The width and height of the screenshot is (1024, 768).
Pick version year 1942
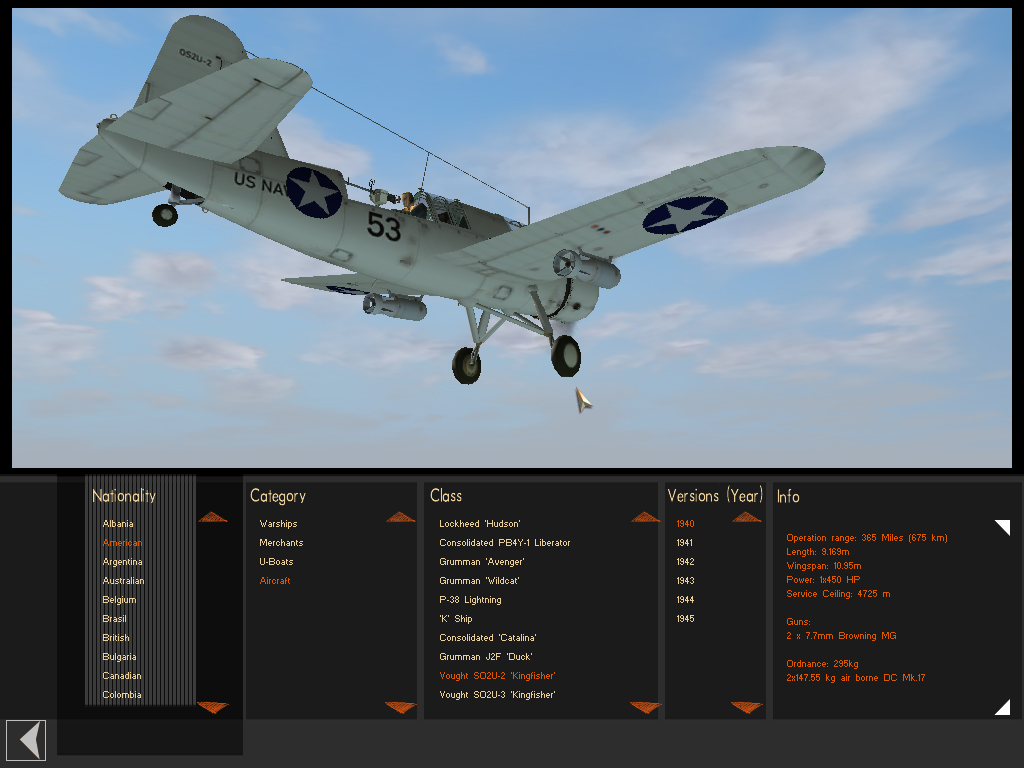click(x=685, y=562)
